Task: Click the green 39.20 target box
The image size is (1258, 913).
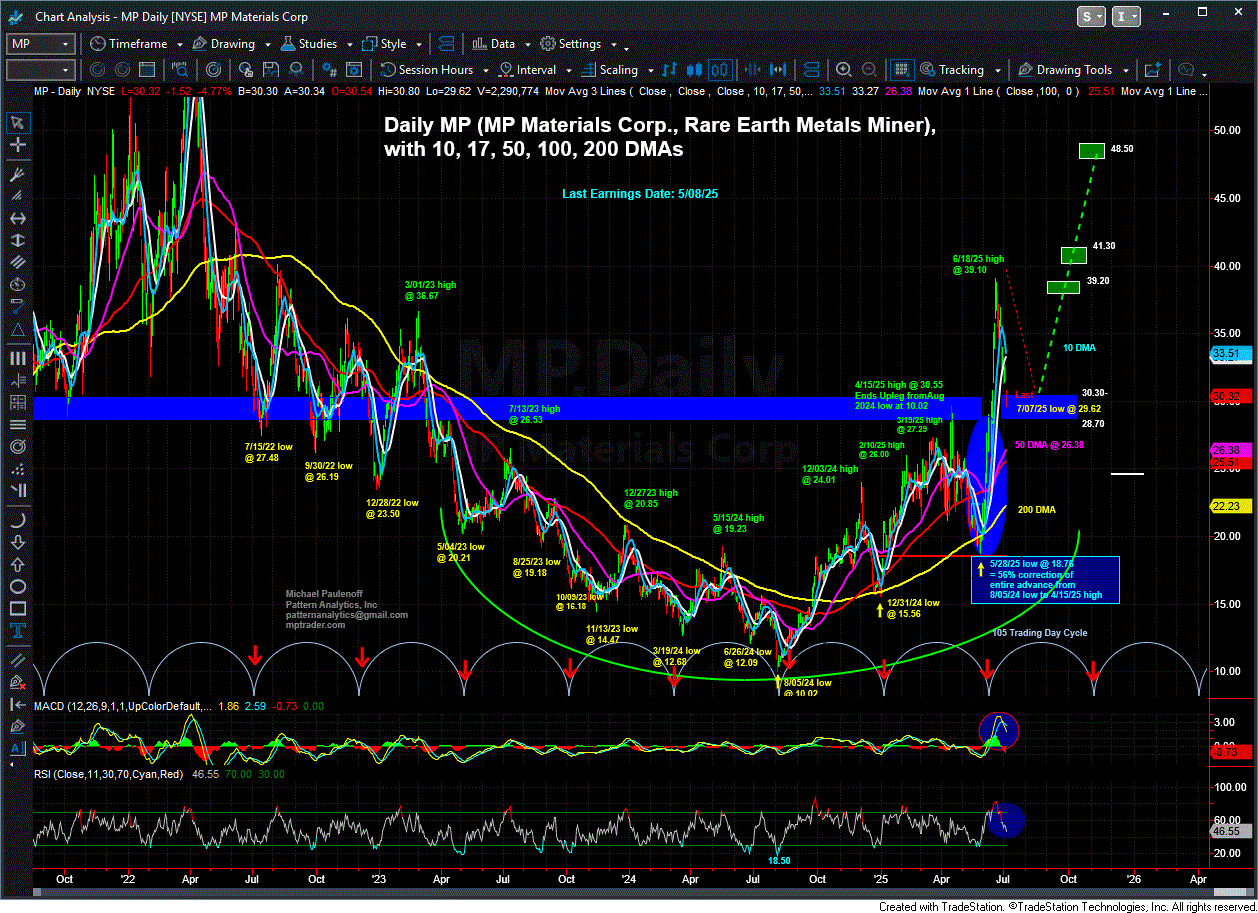Action: (x=1063, y=287)
